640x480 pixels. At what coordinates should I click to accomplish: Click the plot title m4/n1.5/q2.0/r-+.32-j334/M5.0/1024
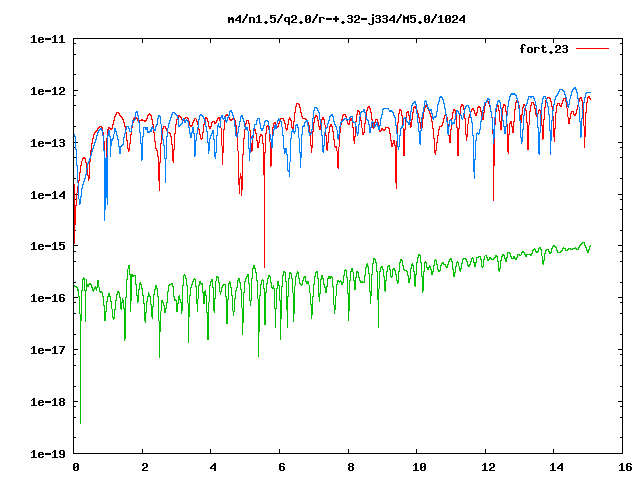pos(347,19)
